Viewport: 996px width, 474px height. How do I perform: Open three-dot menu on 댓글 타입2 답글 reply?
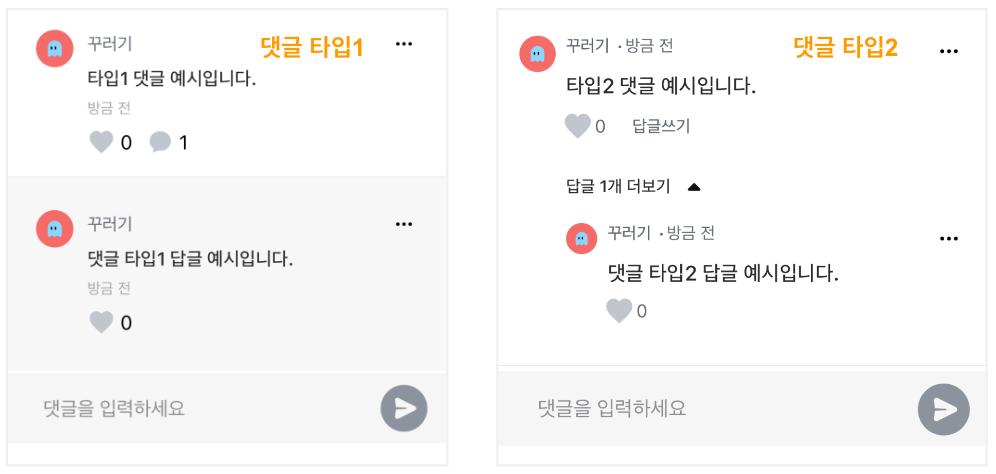948,239
